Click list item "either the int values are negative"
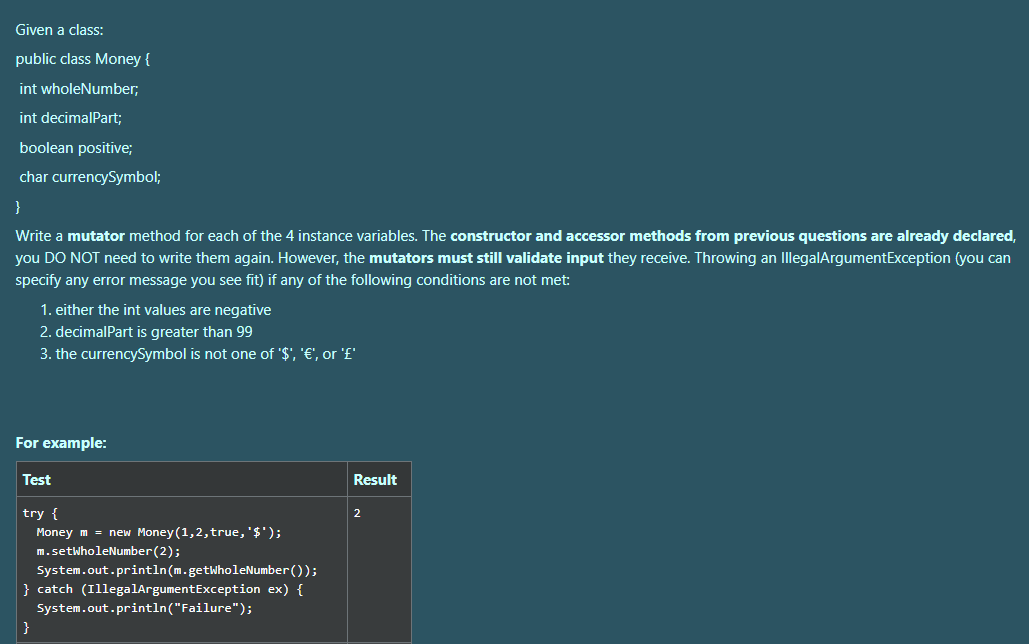Viewport: 1029px width, 644px height. tap(163, 310)
